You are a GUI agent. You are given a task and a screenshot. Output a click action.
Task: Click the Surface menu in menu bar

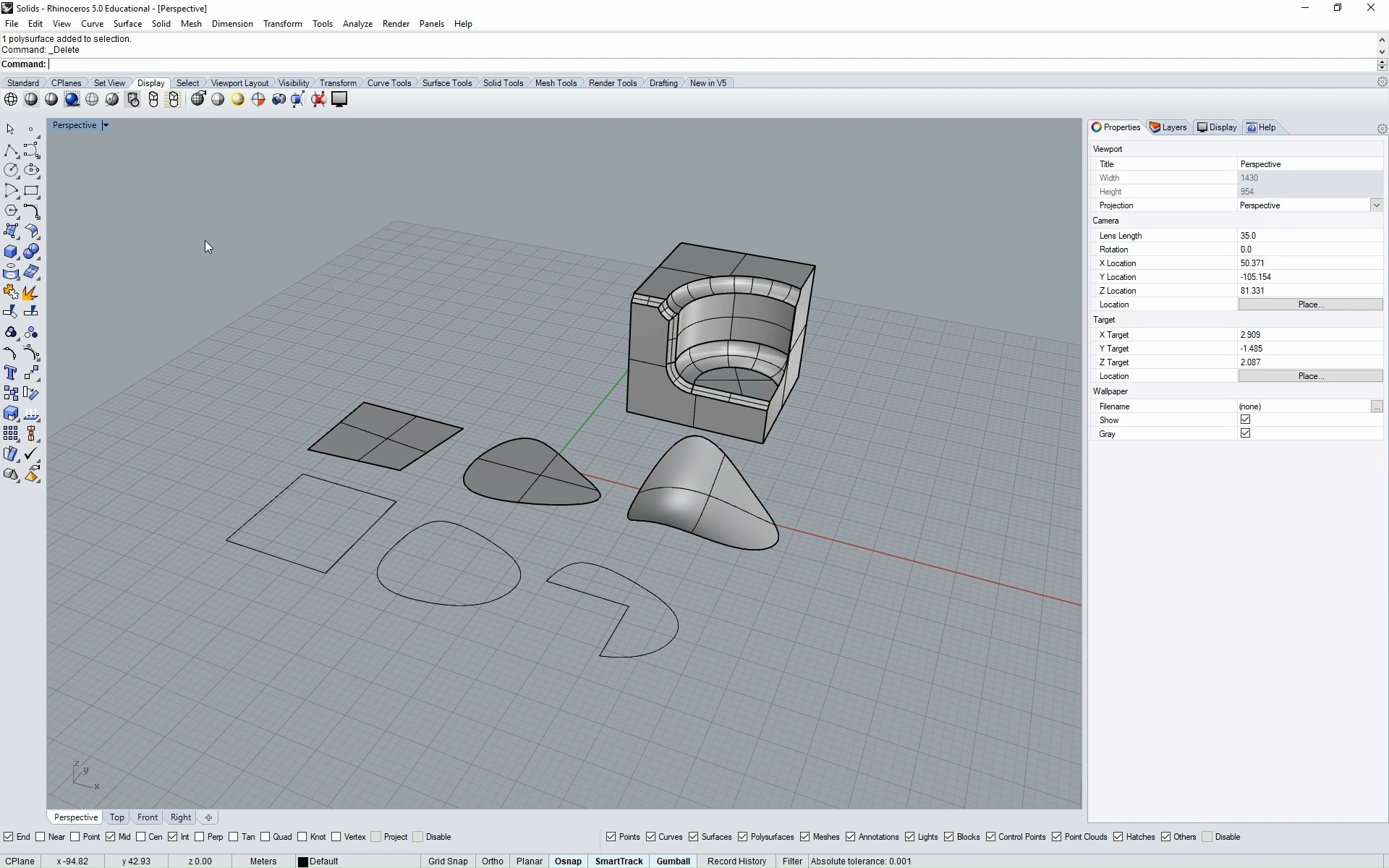[127, 23]
